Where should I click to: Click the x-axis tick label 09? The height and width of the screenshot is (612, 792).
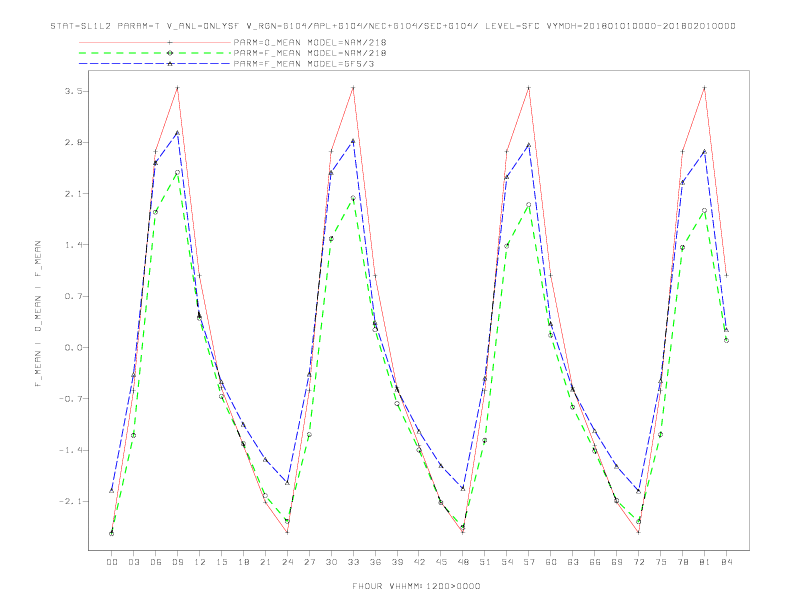177,562
